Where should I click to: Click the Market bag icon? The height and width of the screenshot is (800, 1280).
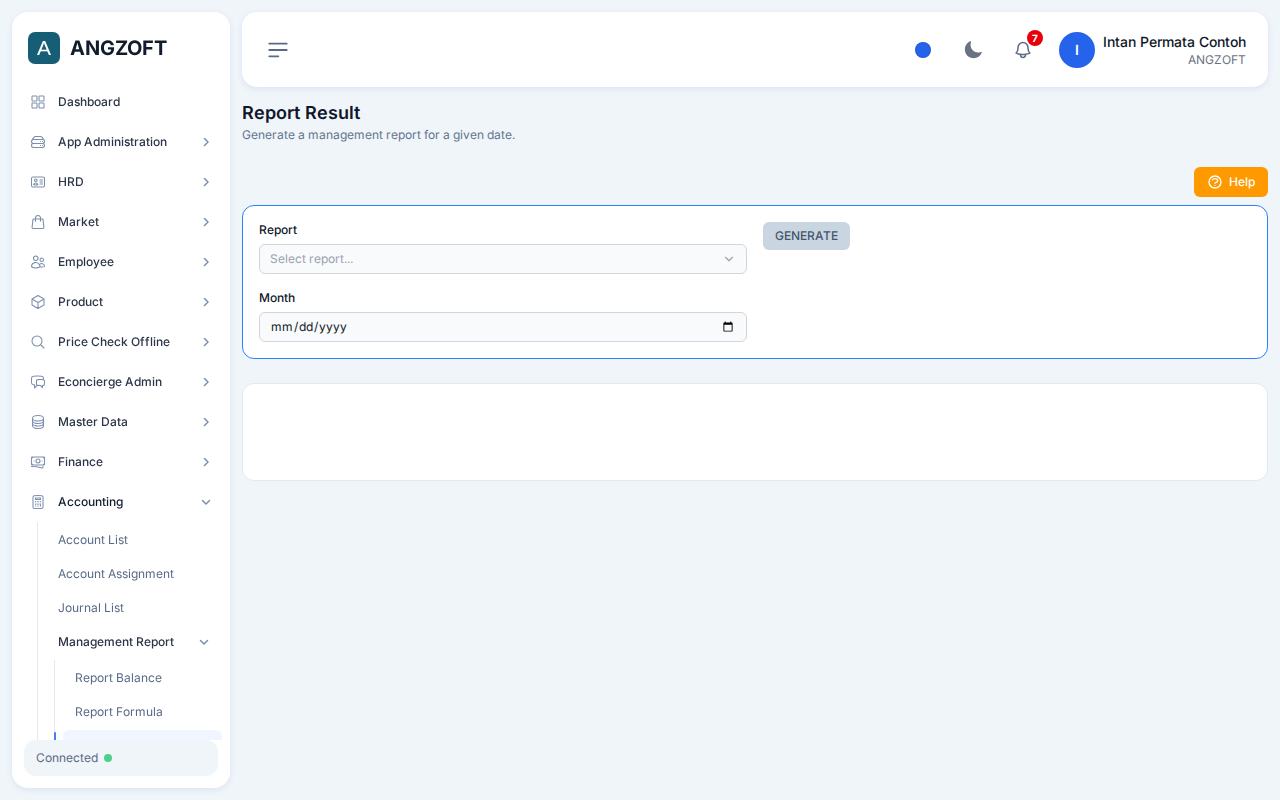tap(38, 222)
